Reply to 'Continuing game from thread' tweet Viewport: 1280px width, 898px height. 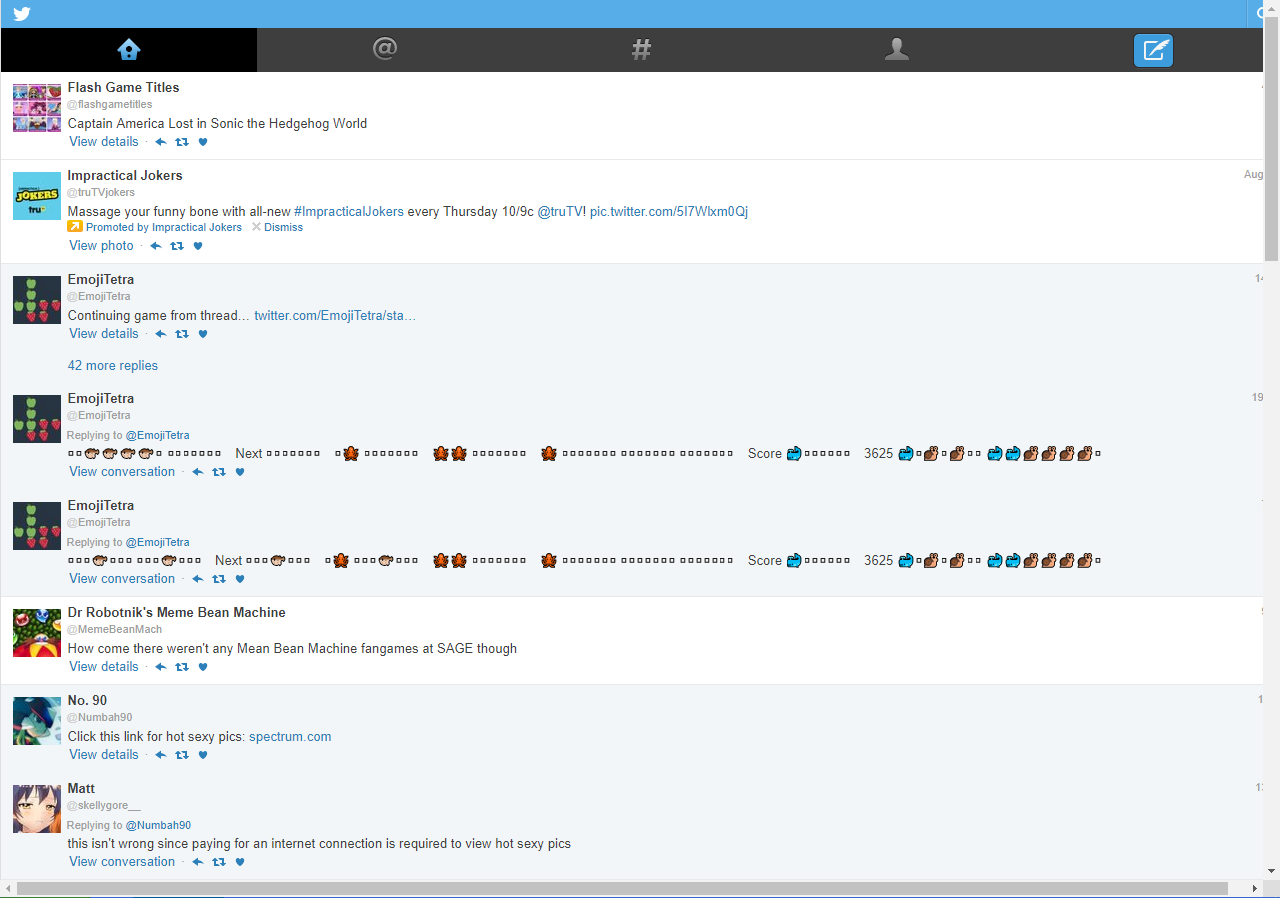[x=160, y=334]
